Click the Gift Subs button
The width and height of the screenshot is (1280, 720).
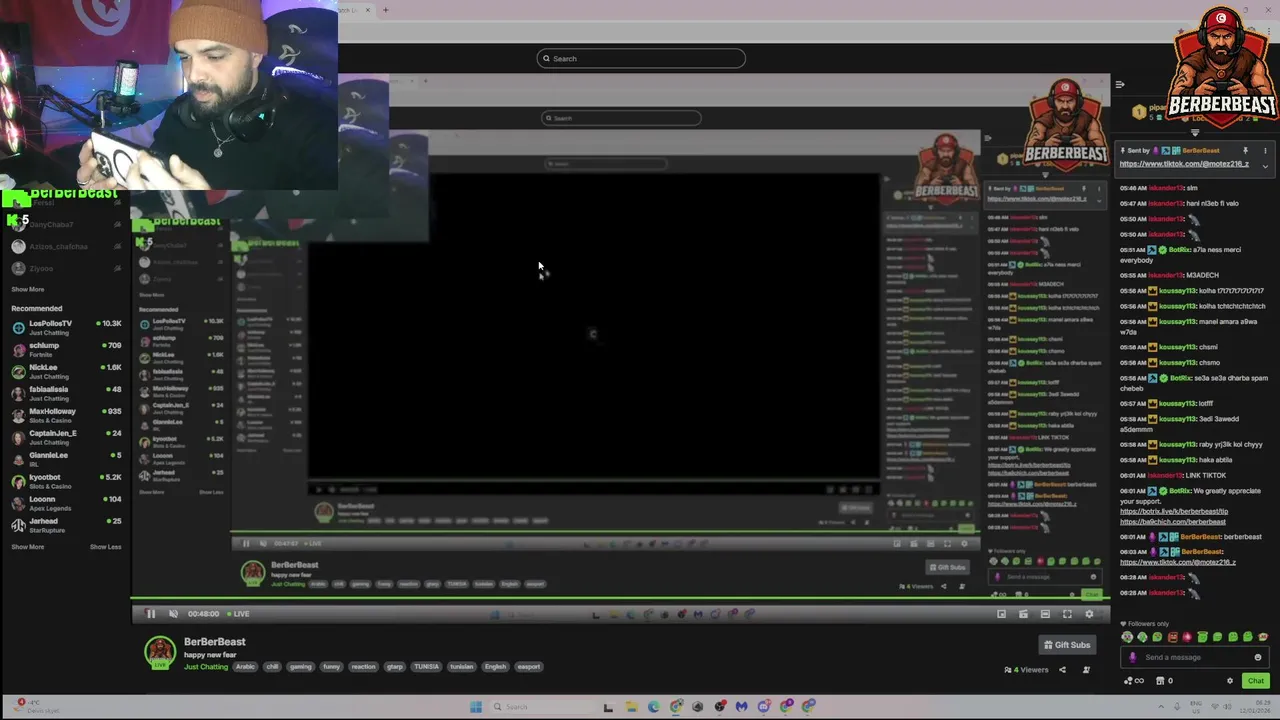click(1067, 645)
